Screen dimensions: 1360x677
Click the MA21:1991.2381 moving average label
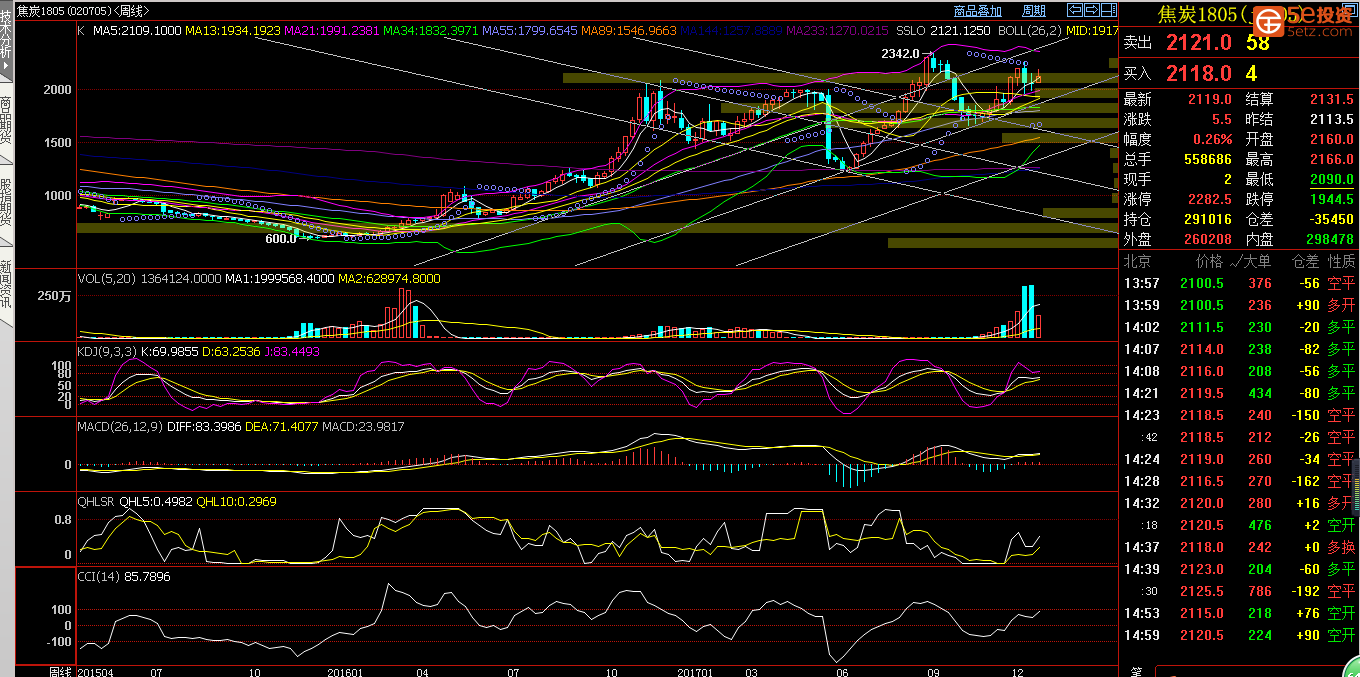click(332, 31)
